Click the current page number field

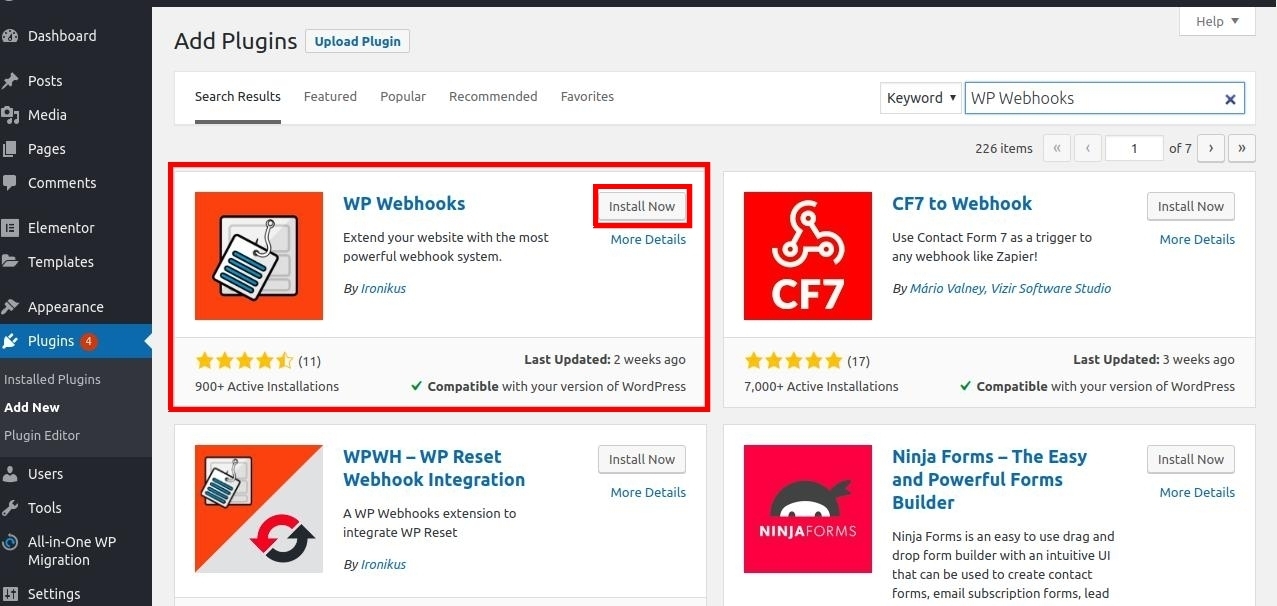1134,148
